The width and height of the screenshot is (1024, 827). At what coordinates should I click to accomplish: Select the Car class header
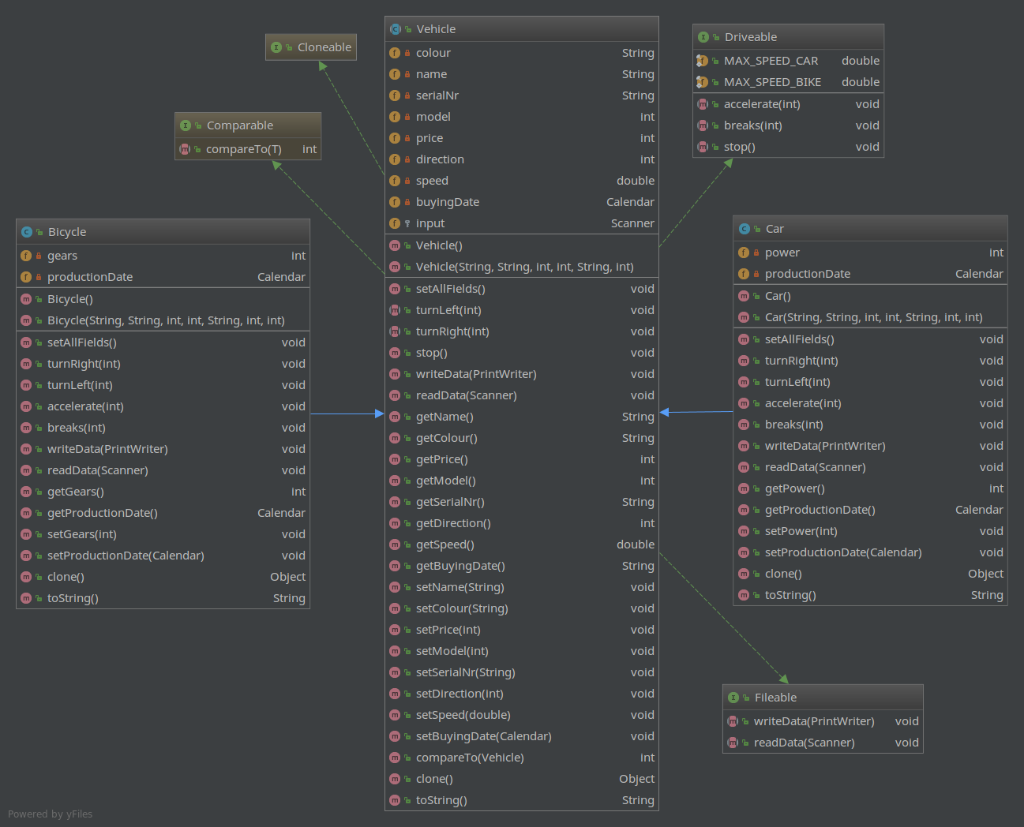(x=871, y=229)
